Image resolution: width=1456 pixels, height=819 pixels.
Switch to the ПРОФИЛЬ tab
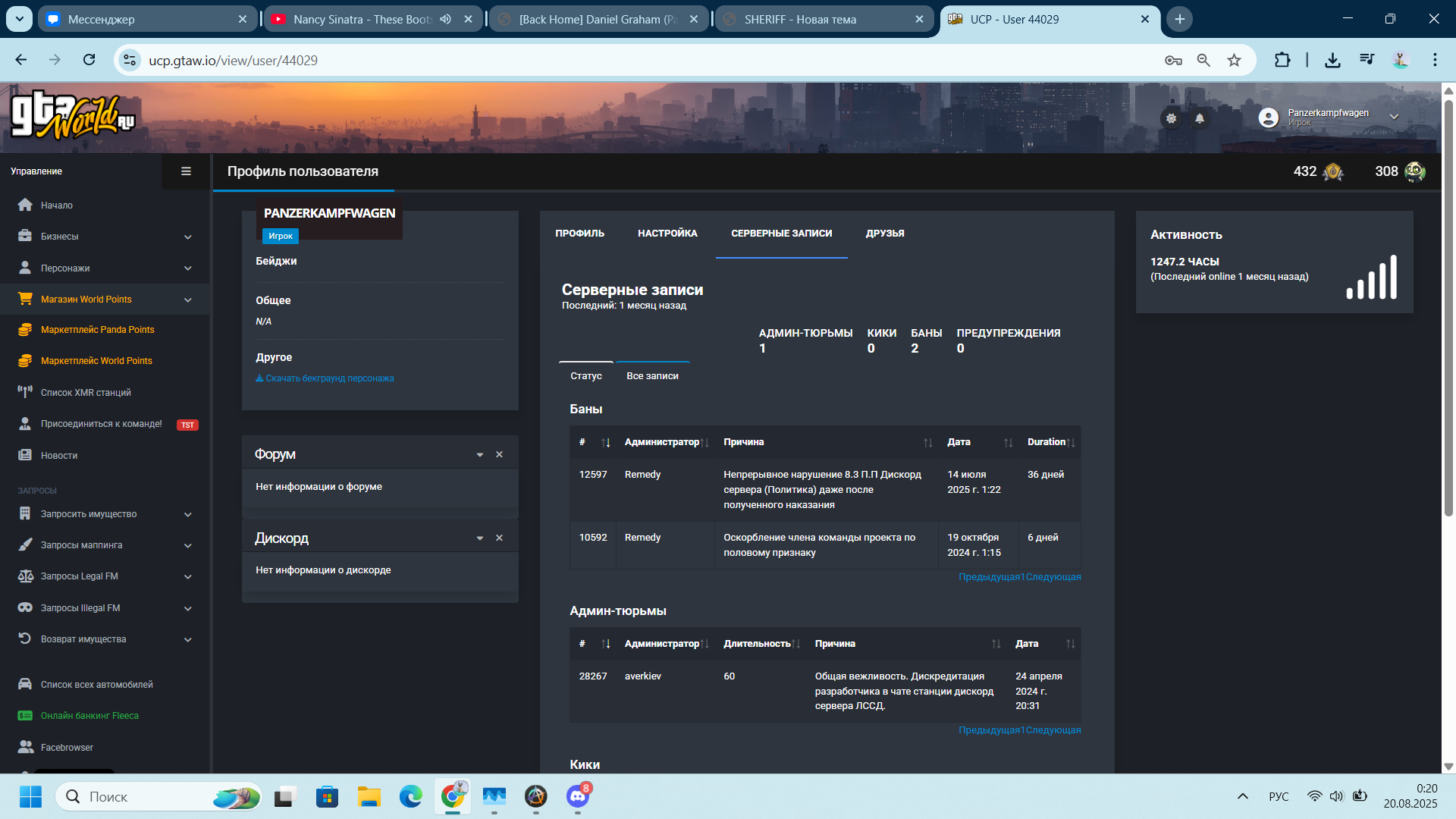point(579,234)
